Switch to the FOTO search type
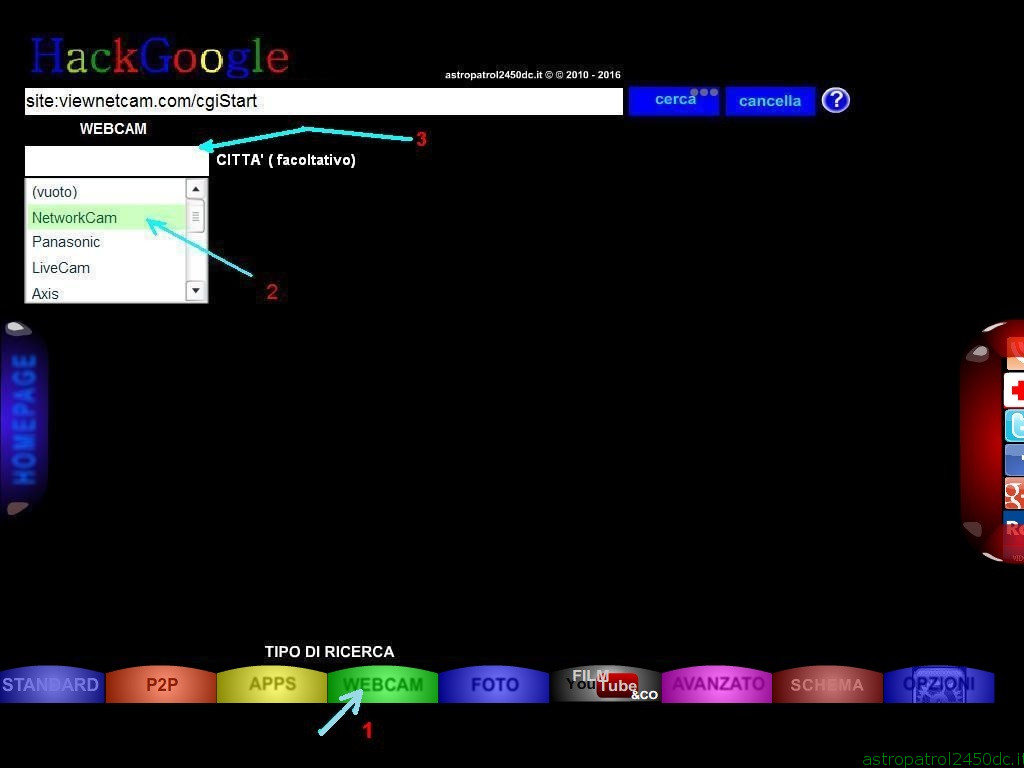The height and width of the screenshot is (768, 1024). pos(494,684)
